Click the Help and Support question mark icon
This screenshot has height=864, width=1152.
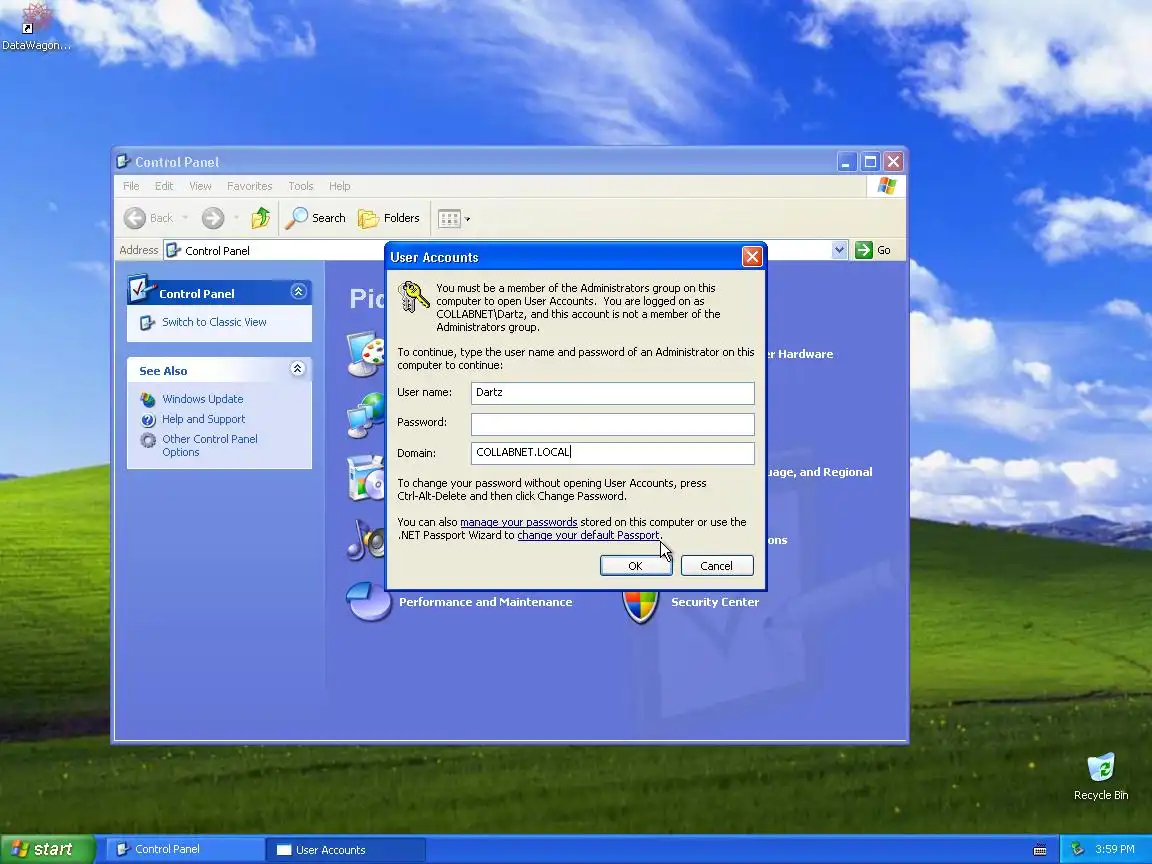148,420
